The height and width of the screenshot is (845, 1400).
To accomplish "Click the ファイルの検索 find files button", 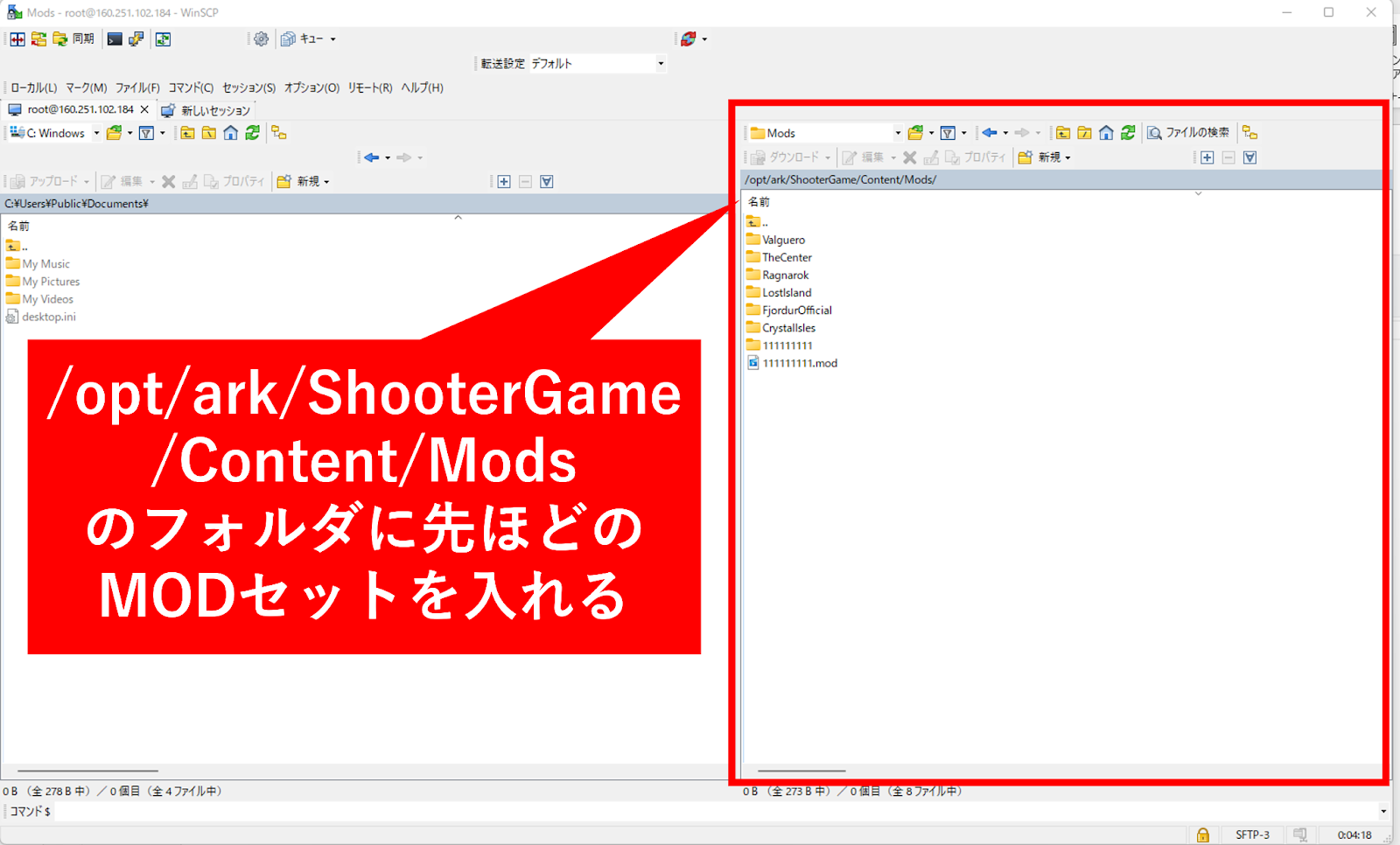I will (1188, 133).
